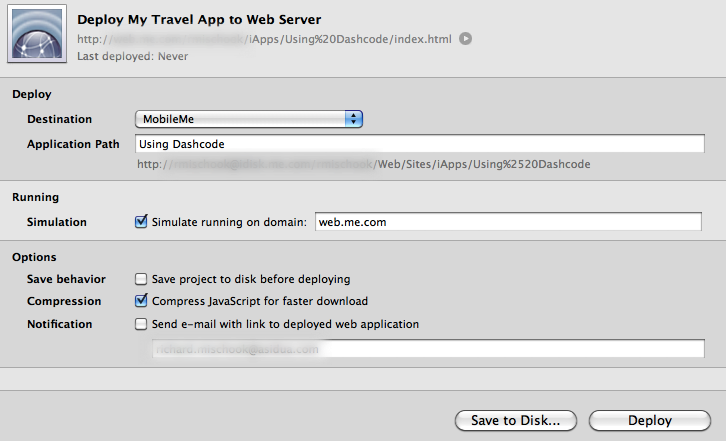Image resolution: width=726 pixels, height=441 pixels.
Task: Click the 'Last deployed: Never' text
Action: [x=132, y=56]
